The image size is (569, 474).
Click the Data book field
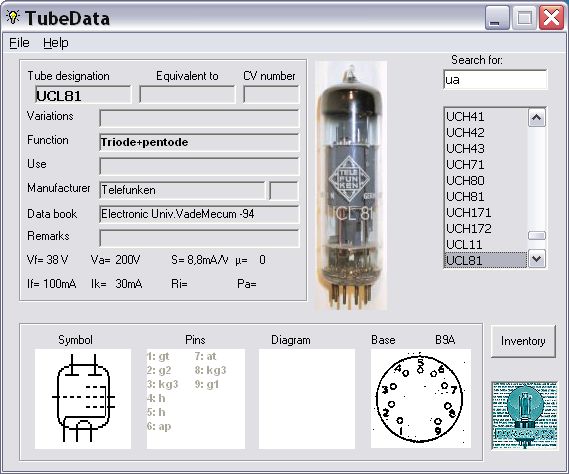click(199, 214)
